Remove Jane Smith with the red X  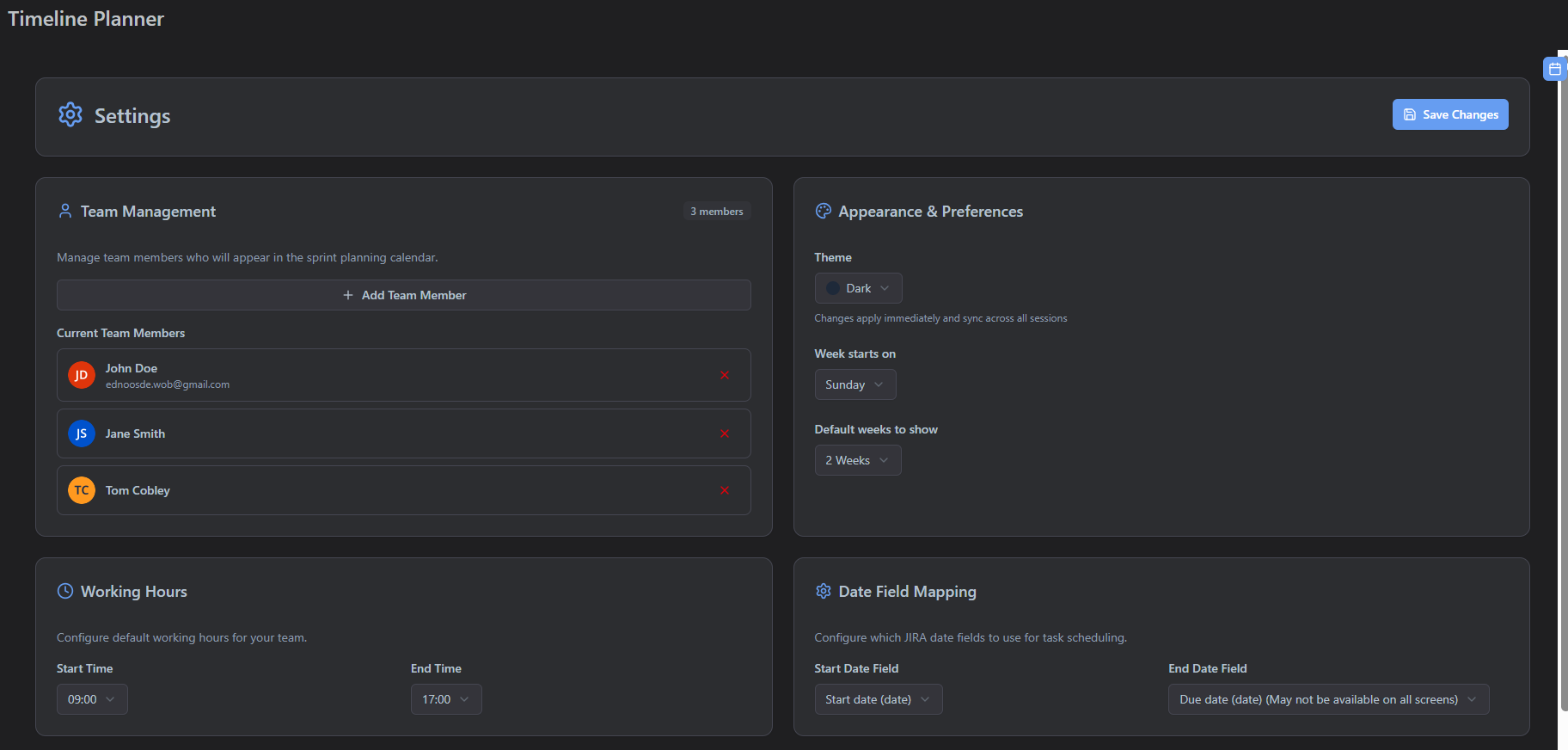[x=725, y=433]
